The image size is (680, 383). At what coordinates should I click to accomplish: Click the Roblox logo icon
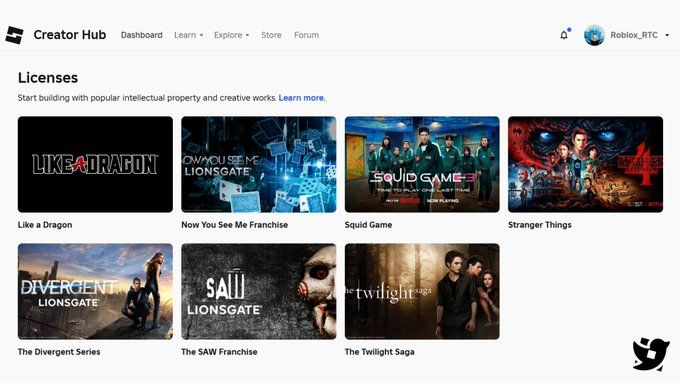pyautogui.click(x=14, y=35)
